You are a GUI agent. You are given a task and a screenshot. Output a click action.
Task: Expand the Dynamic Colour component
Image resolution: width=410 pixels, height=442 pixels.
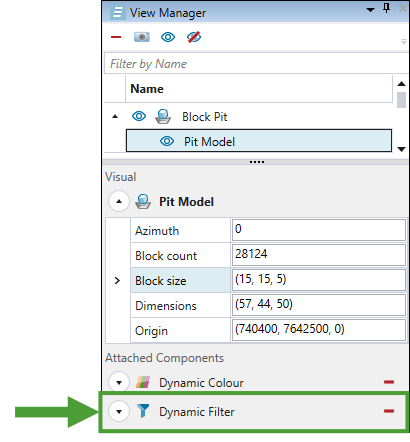119,382
